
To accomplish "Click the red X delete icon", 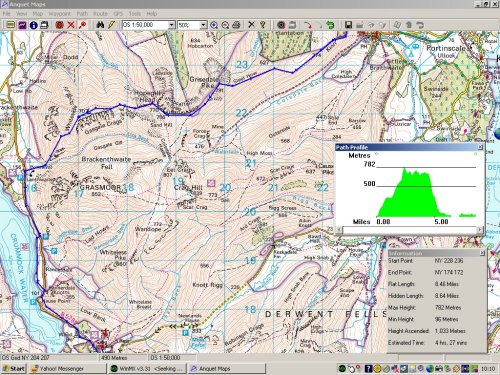I will pyautogui.click(x=71, y=25).
